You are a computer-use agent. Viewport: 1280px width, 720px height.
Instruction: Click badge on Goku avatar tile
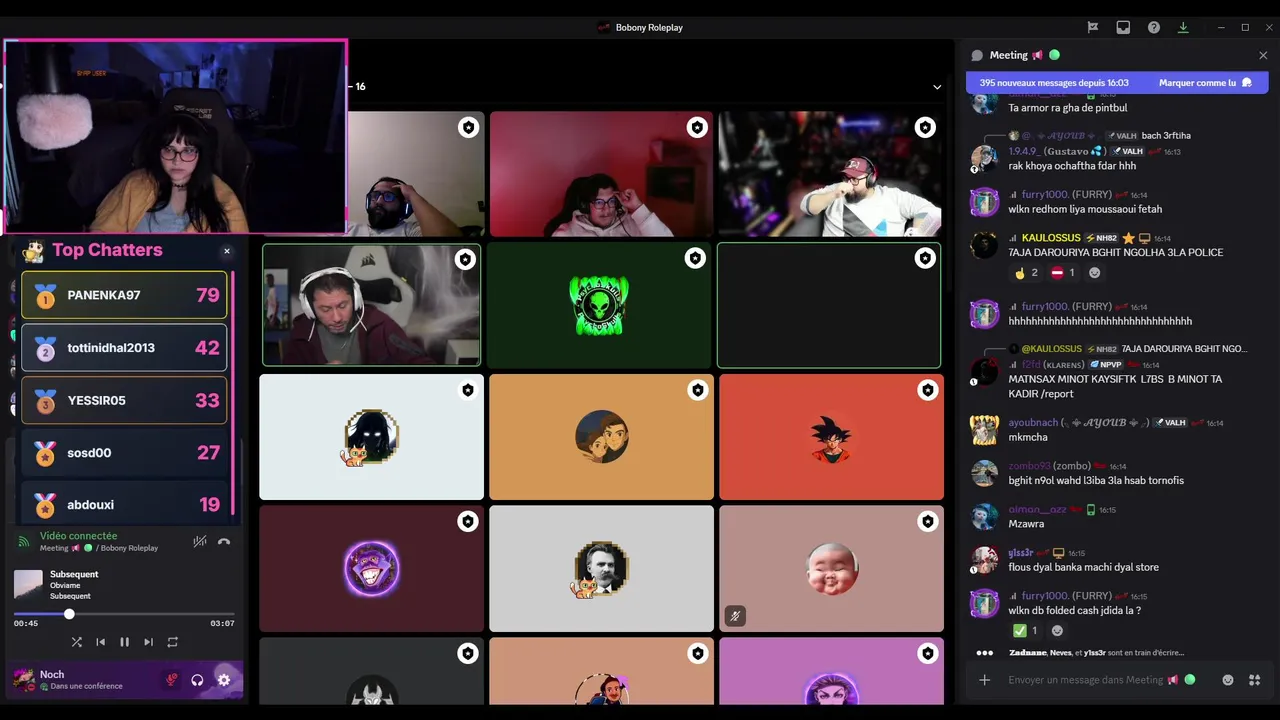[927, 390]
